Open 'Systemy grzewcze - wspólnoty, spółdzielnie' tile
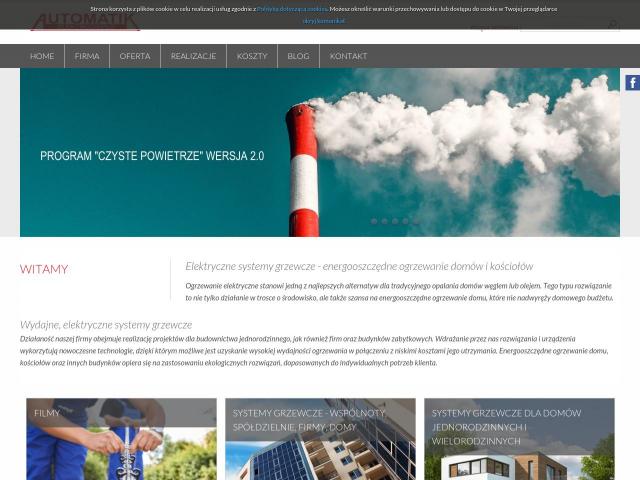 (320, 439)
